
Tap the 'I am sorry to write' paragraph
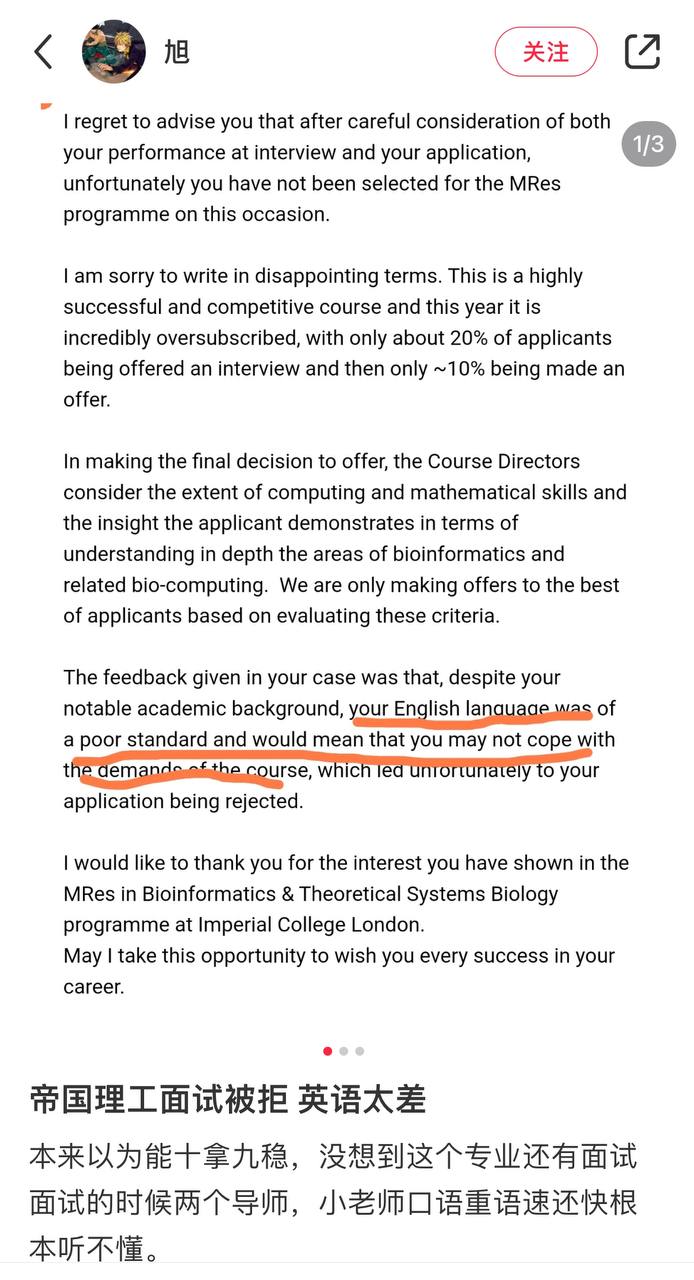[x=343, y=337]
